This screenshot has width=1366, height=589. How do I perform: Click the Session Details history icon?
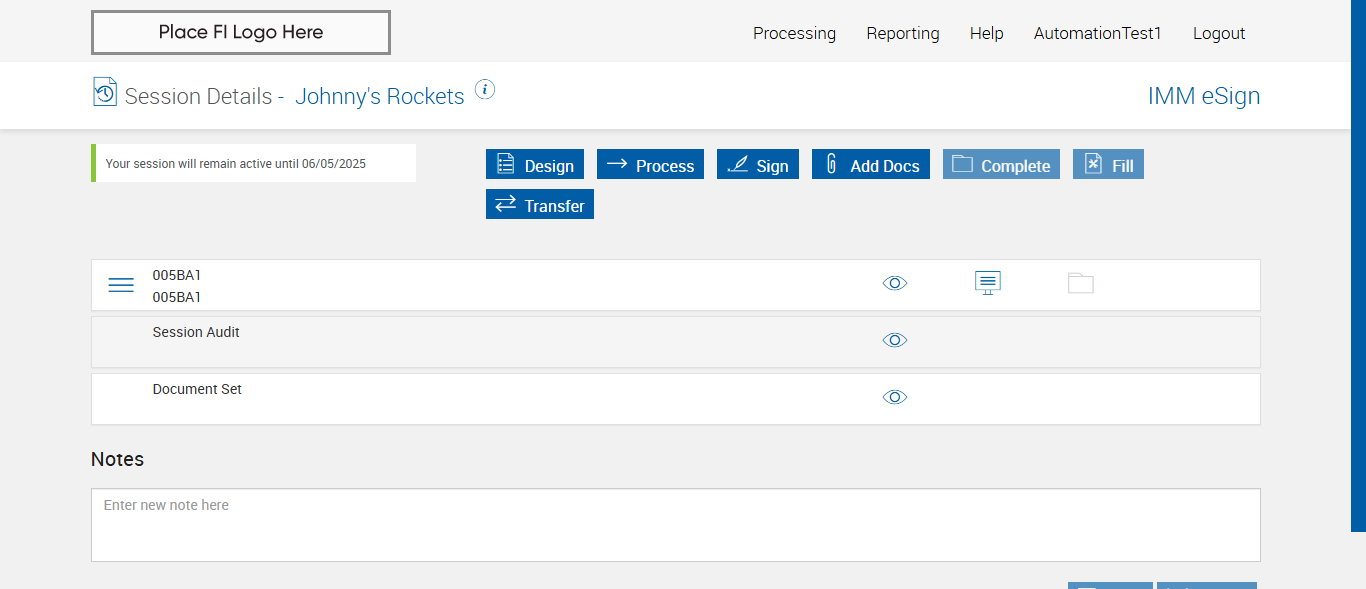click(105, 92)
